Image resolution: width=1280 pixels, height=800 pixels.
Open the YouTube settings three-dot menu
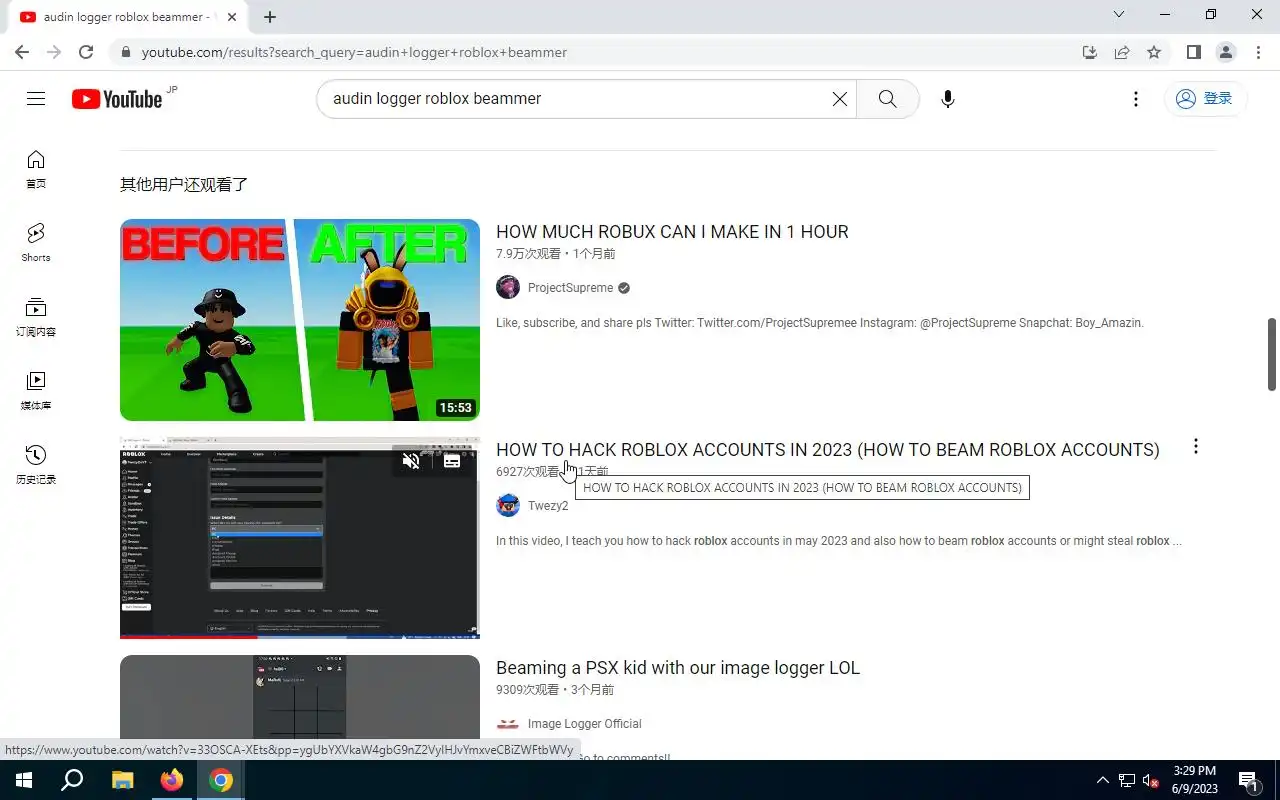tap(1135, 99)
